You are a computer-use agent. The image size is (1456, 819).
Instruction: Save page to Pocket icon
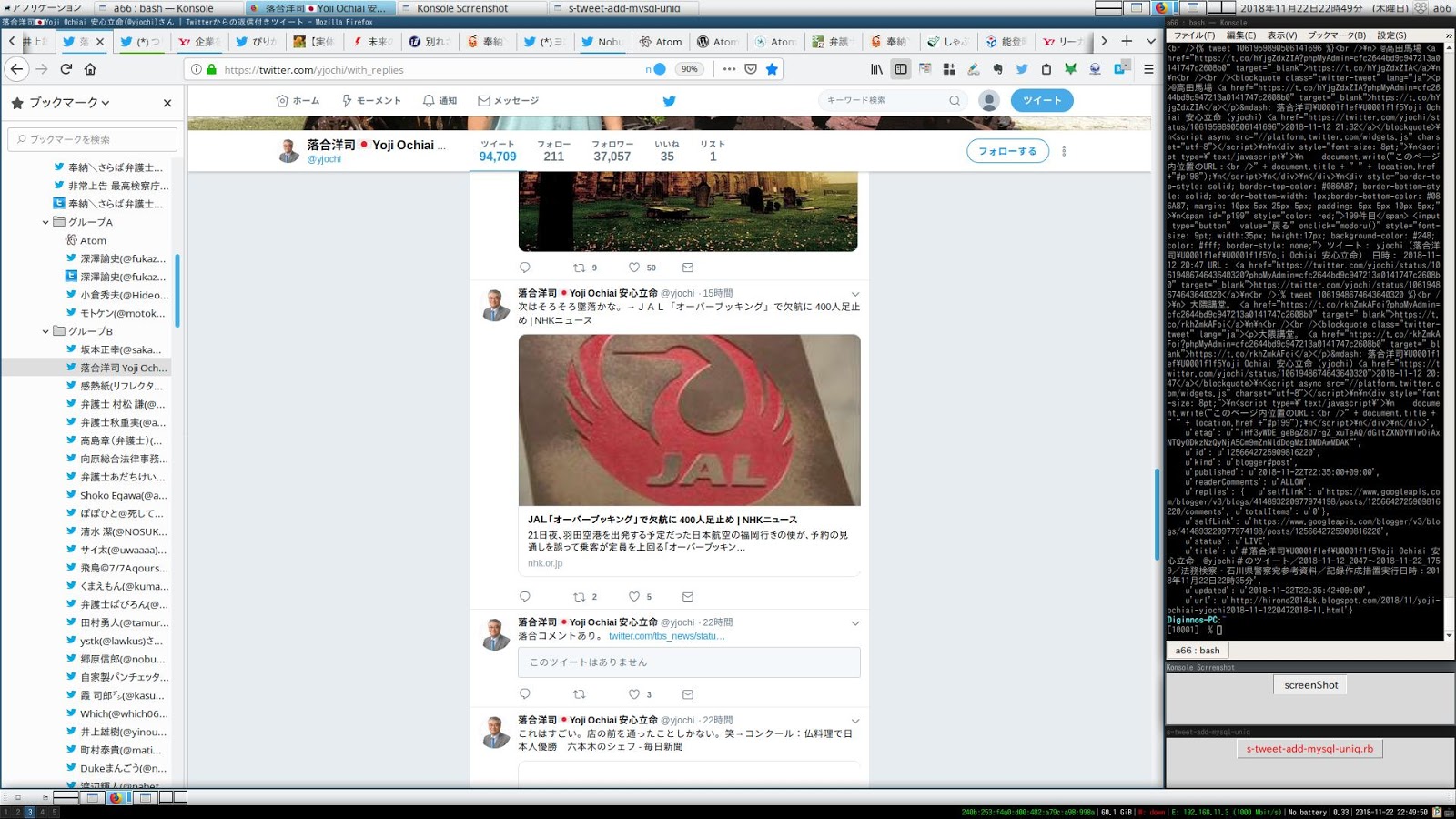(x=751, y=69)
